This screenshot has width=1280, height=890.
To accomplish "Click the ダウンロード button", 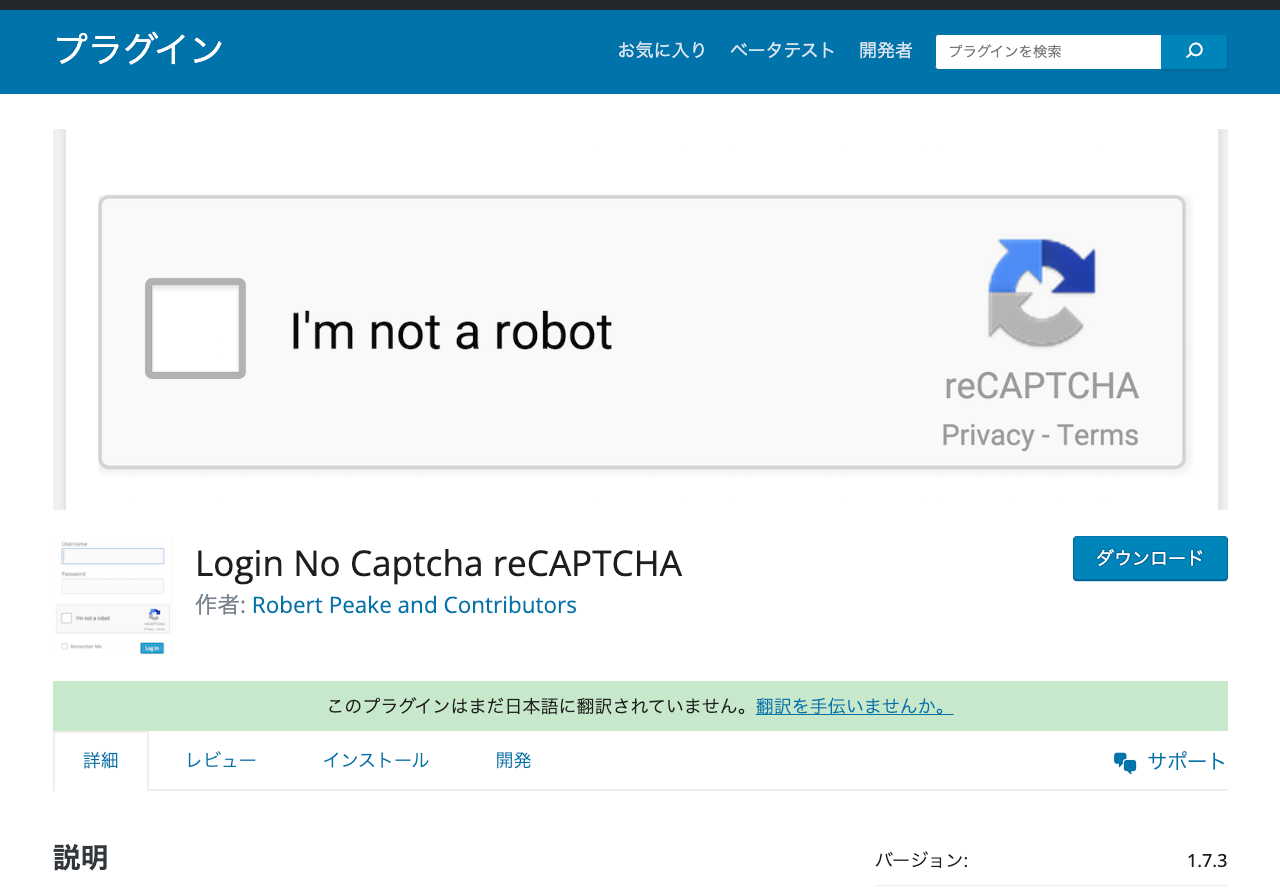I will 1150,558.
